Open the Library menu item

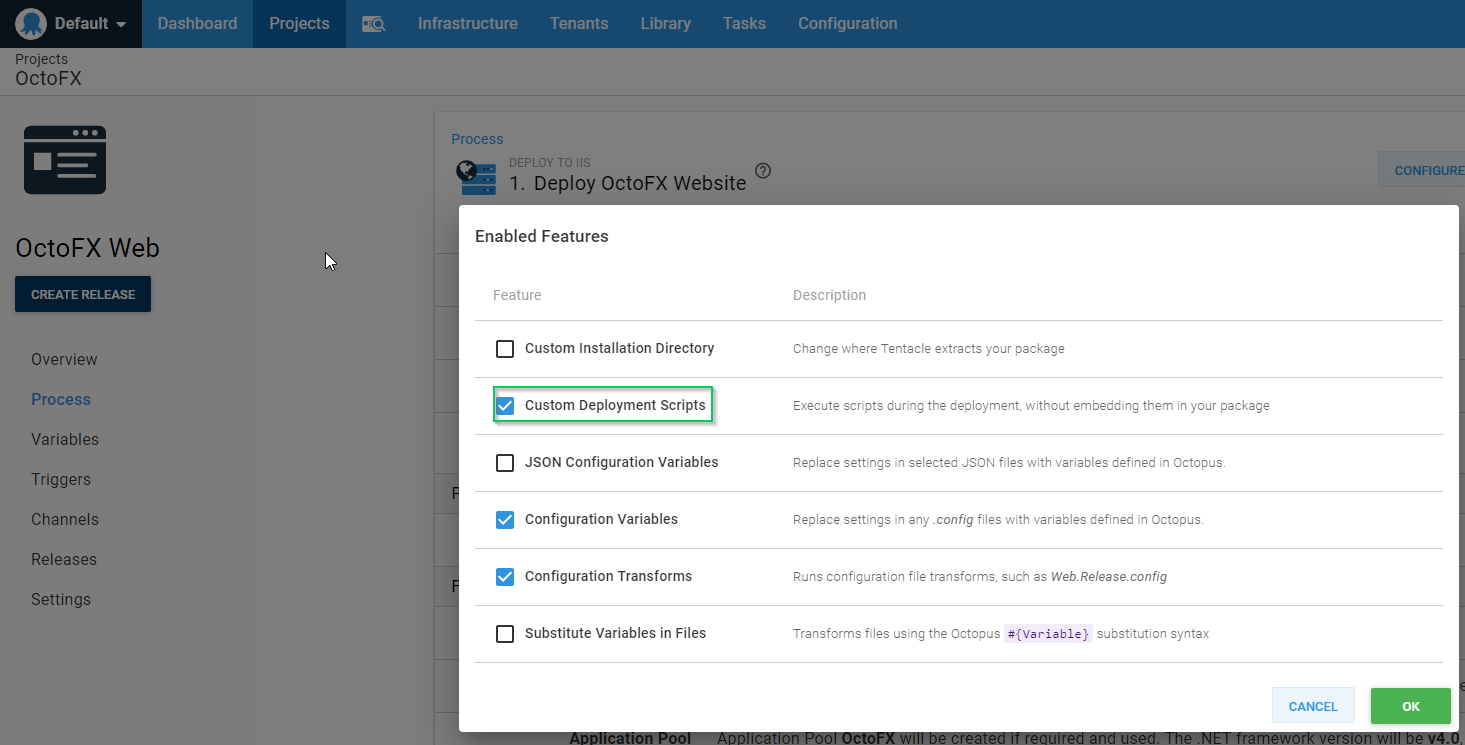tap(665, 24)
